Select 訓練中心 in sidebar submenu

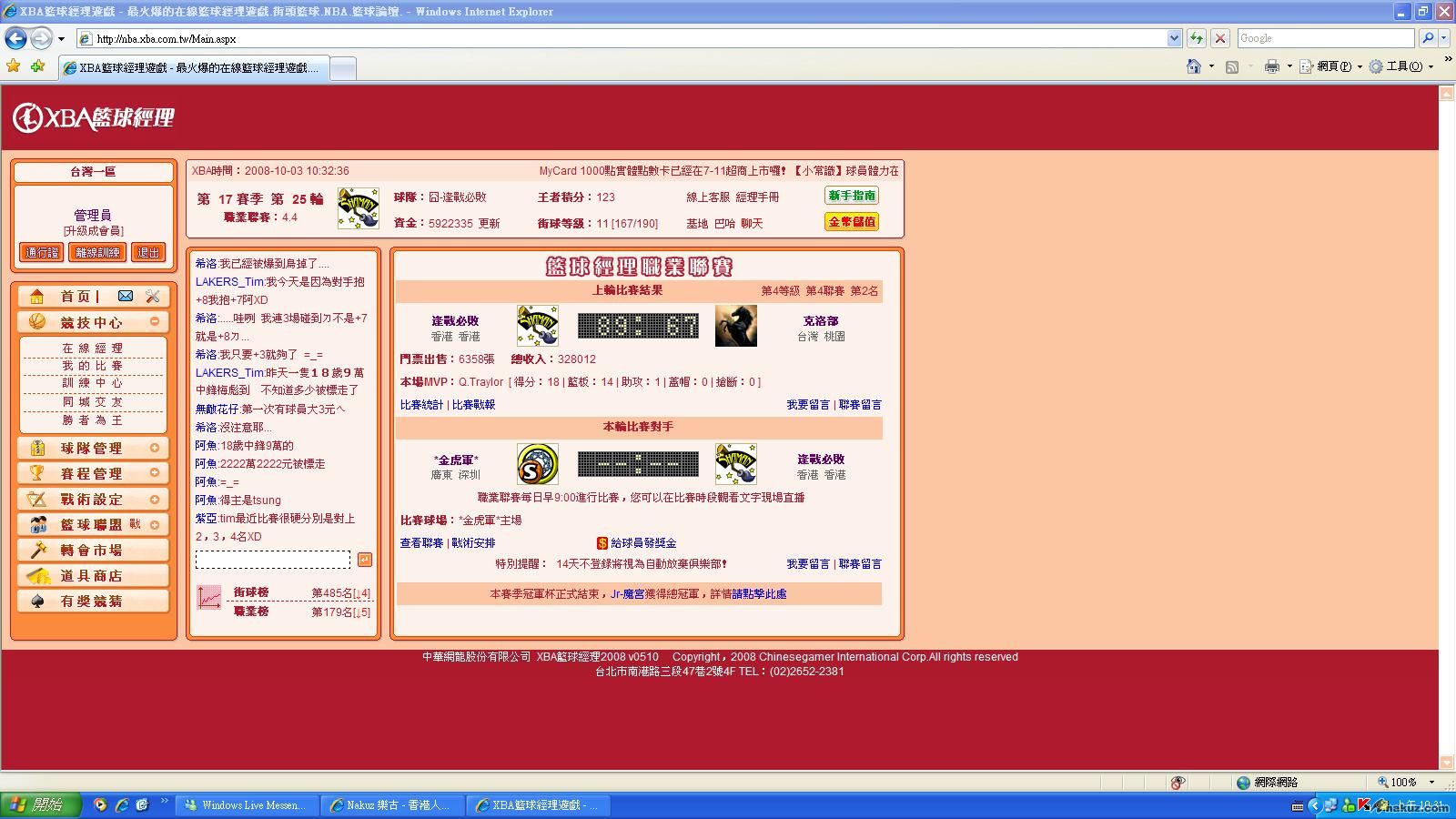[92, 383]
